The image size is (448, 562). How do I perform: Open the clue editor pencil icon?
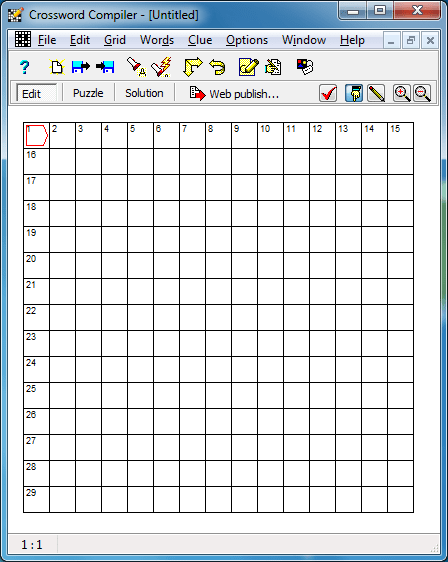tap(248, 67)
